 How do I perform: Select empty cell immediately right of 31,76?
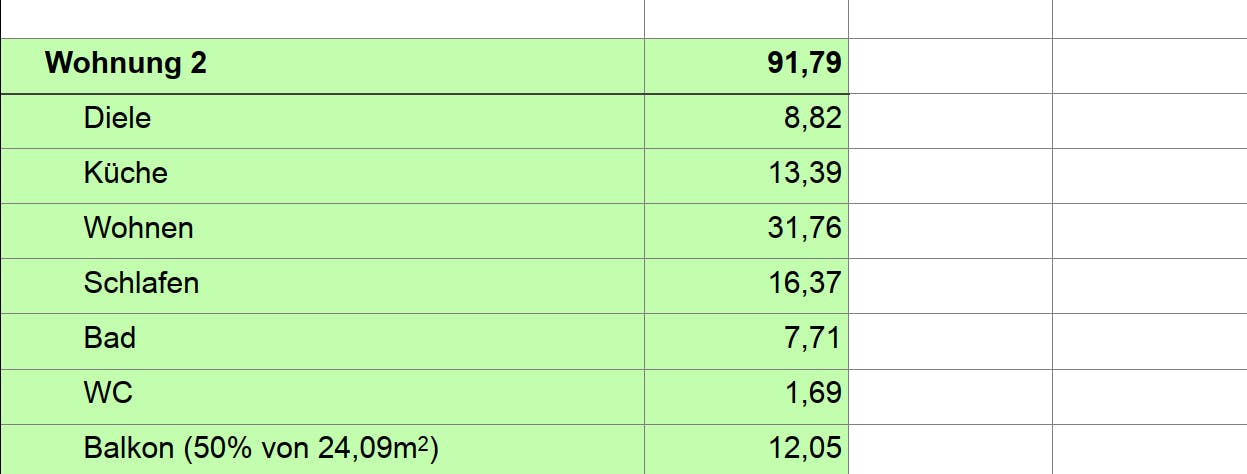pos(950,229)
